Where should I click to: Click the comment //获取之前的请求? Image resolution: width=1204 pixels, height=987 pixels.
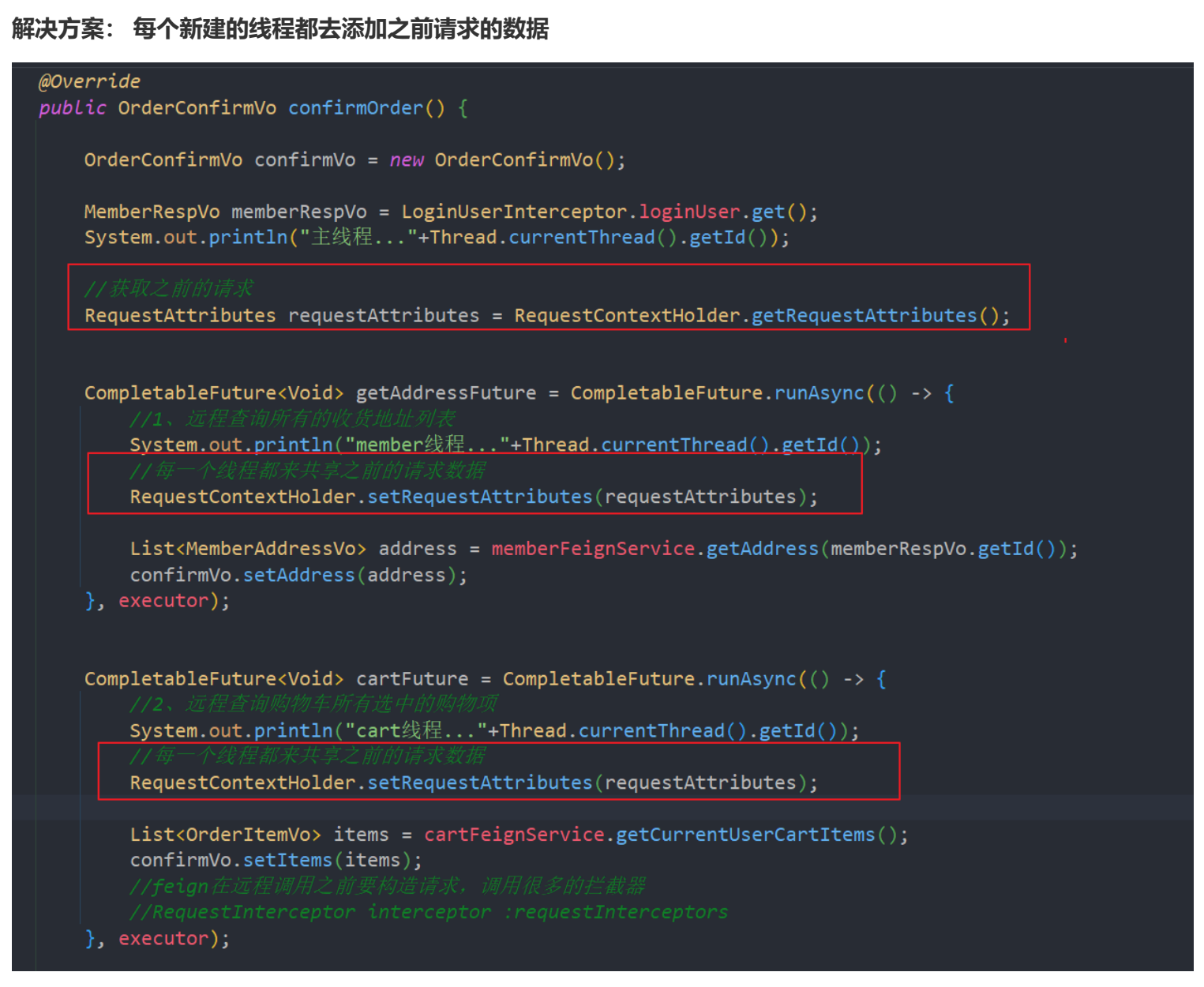click(169, 288)
